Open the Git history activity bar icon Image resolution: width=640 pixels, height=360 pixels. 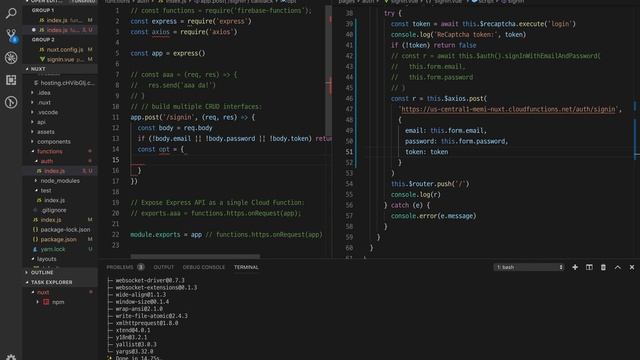(x=11, y=102)
